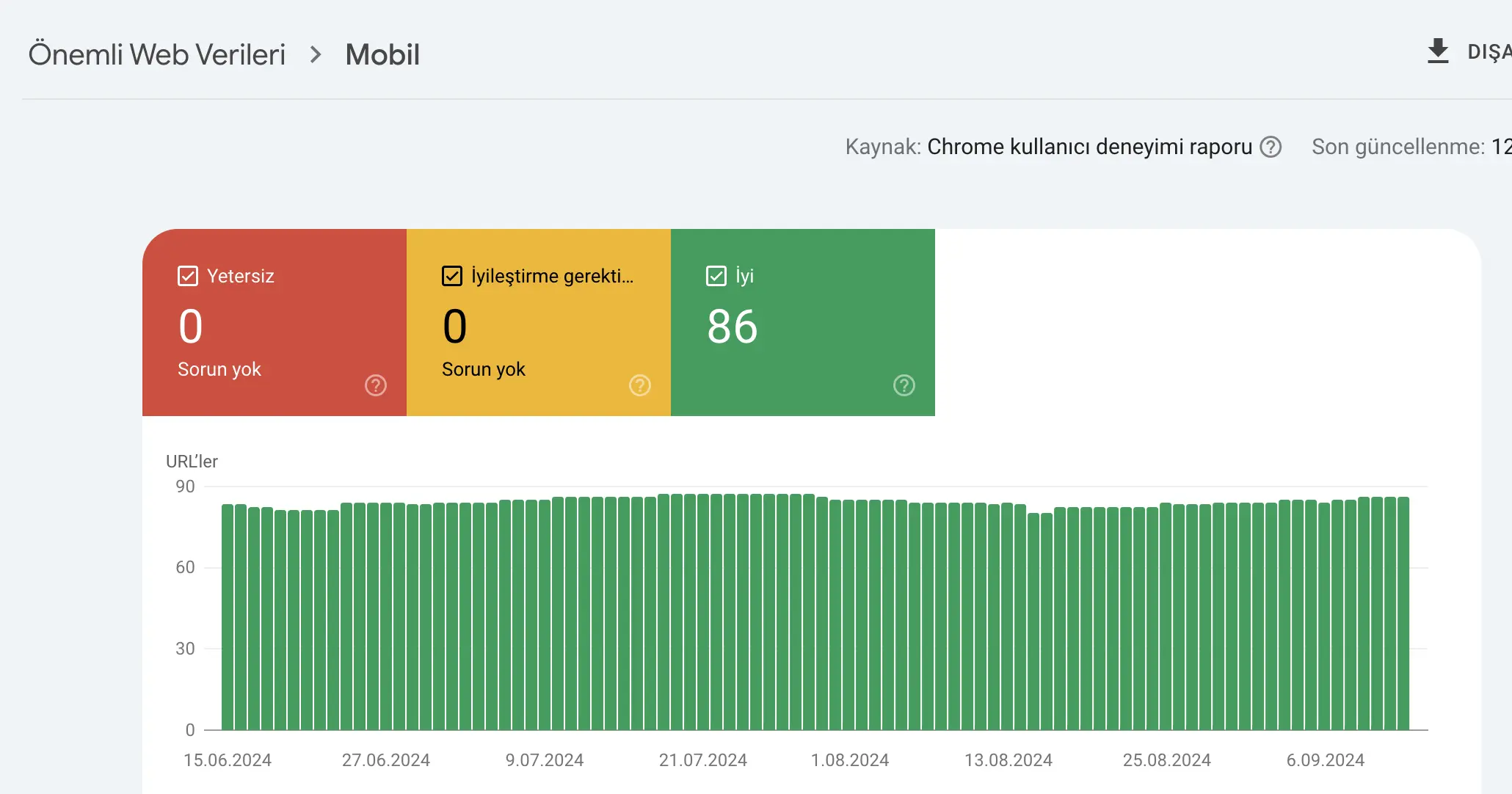Viewport: 1512px width, 794px height.
Task: Click the first green bar in chart
Action: coord(228,617)
